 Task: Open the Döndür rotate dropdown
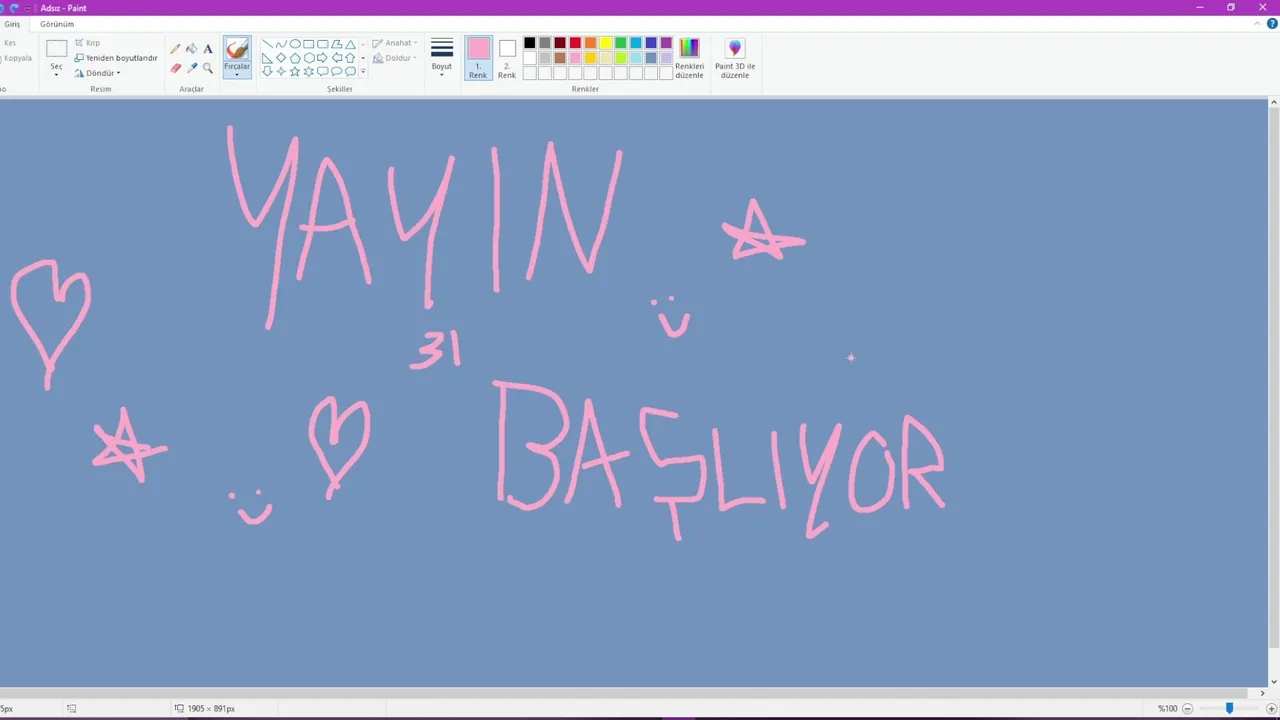pos(98,73)
